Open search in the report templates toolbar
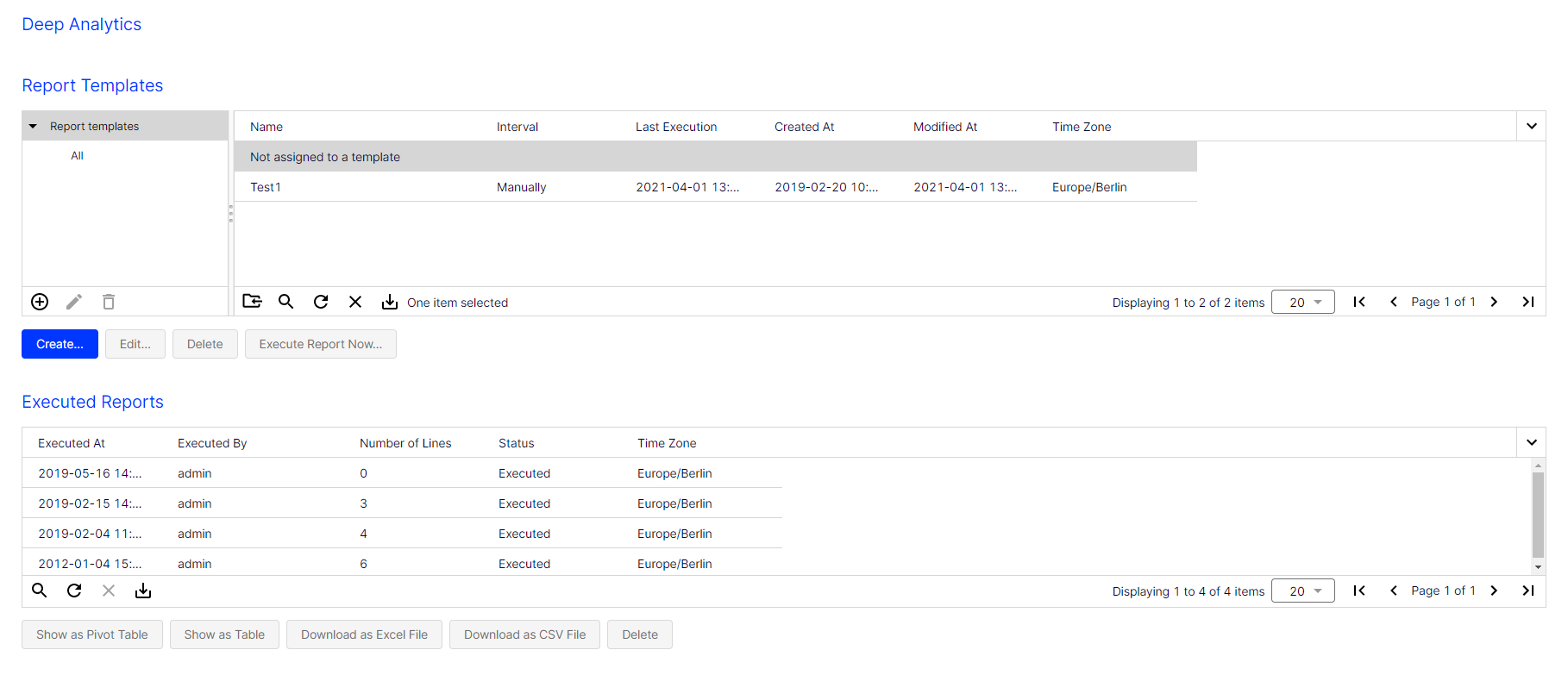1568x675 pixels. [x=286, y=302]
